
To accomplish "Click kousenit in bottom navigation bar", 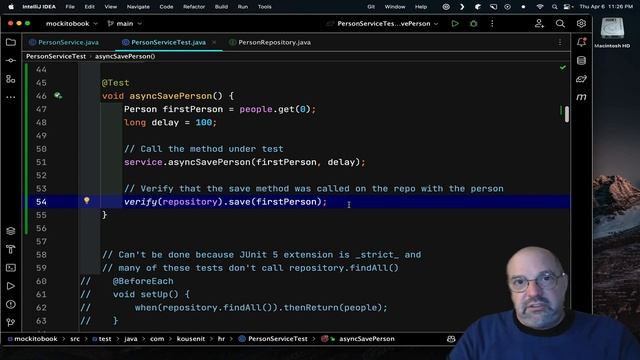I will point(191,339).
